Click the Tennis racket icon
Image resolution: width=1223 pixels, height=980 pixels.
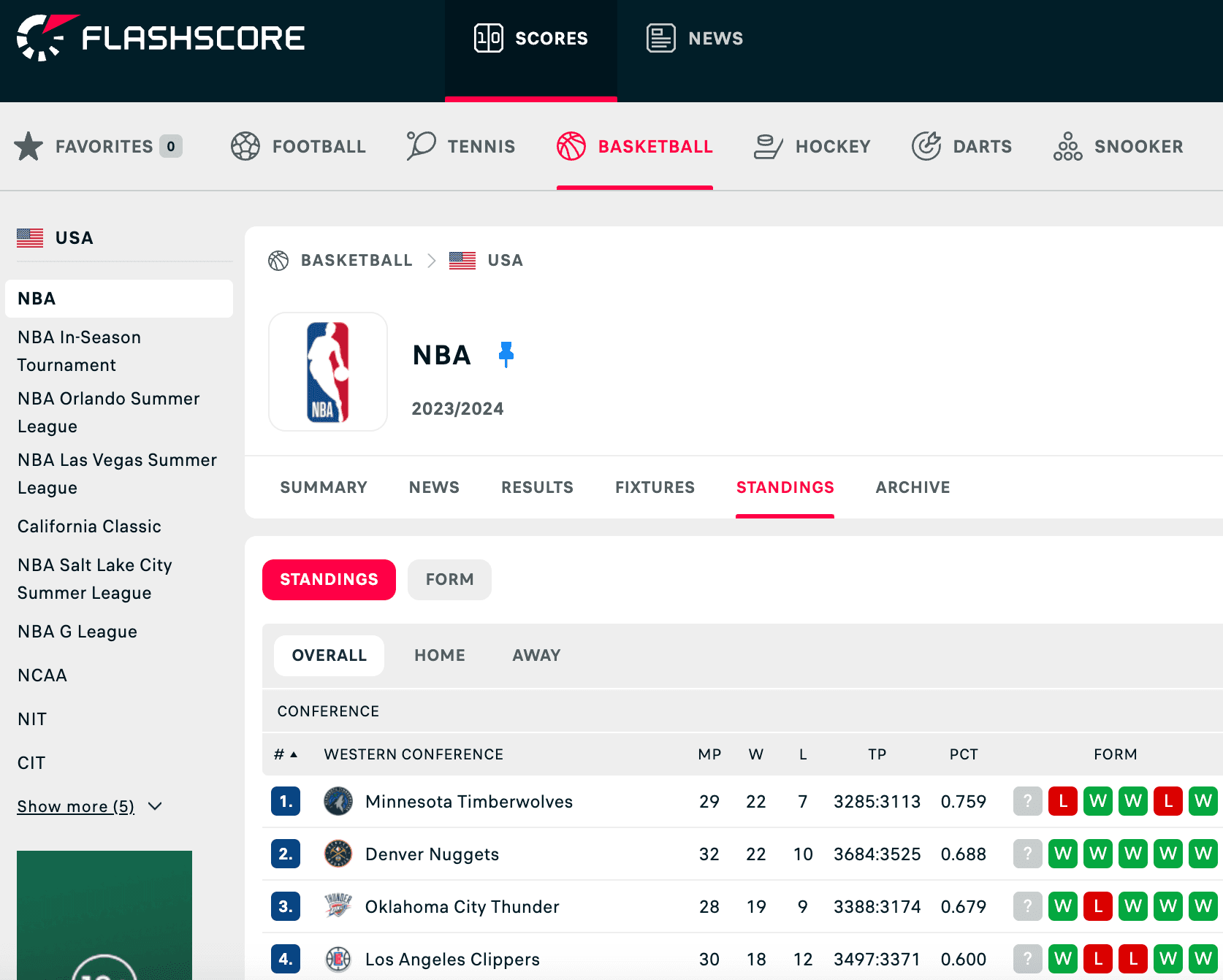[x=421, y=146]
